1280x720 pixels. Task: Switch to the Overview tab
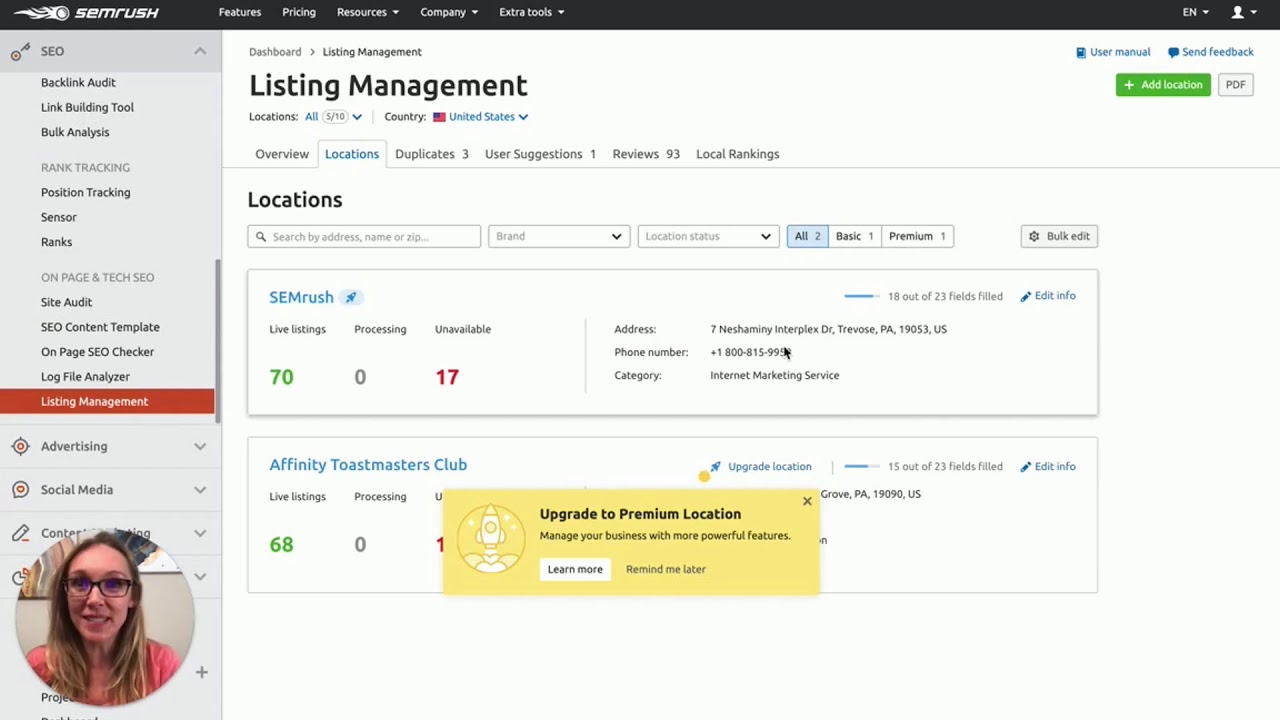282,154
